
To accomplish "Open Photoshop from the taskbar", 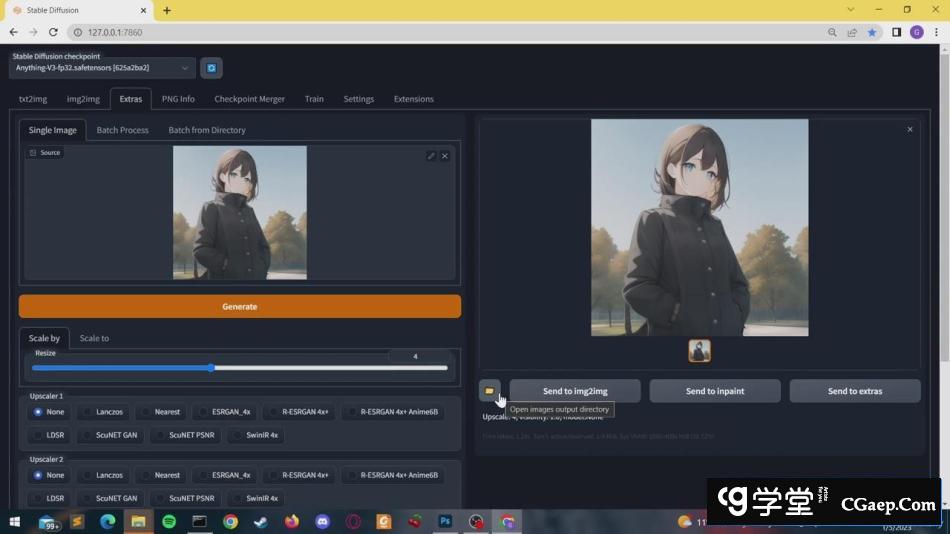I will [x=445, y=521].
